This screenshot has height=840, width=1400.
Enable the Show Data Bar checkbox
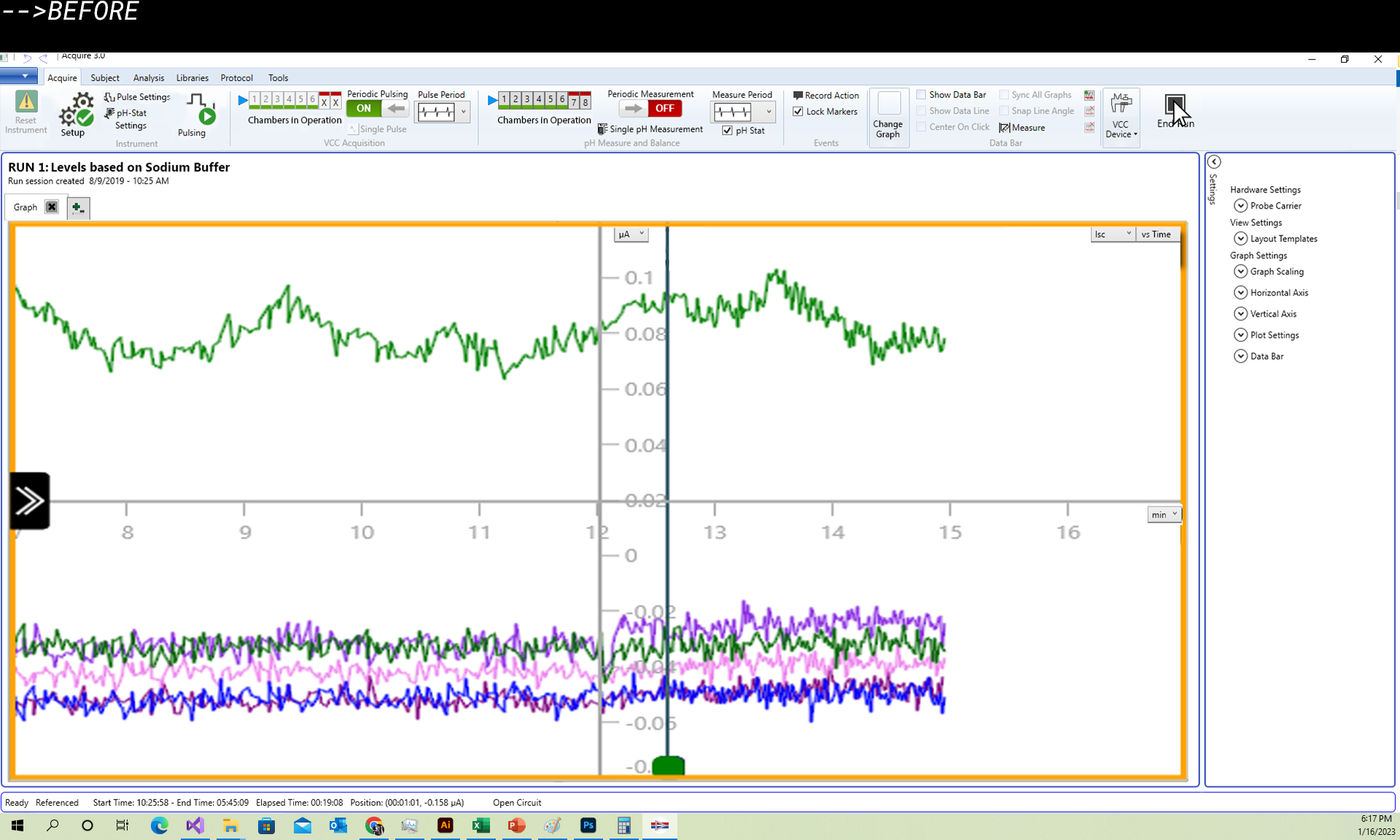click(x=922, y=95)
